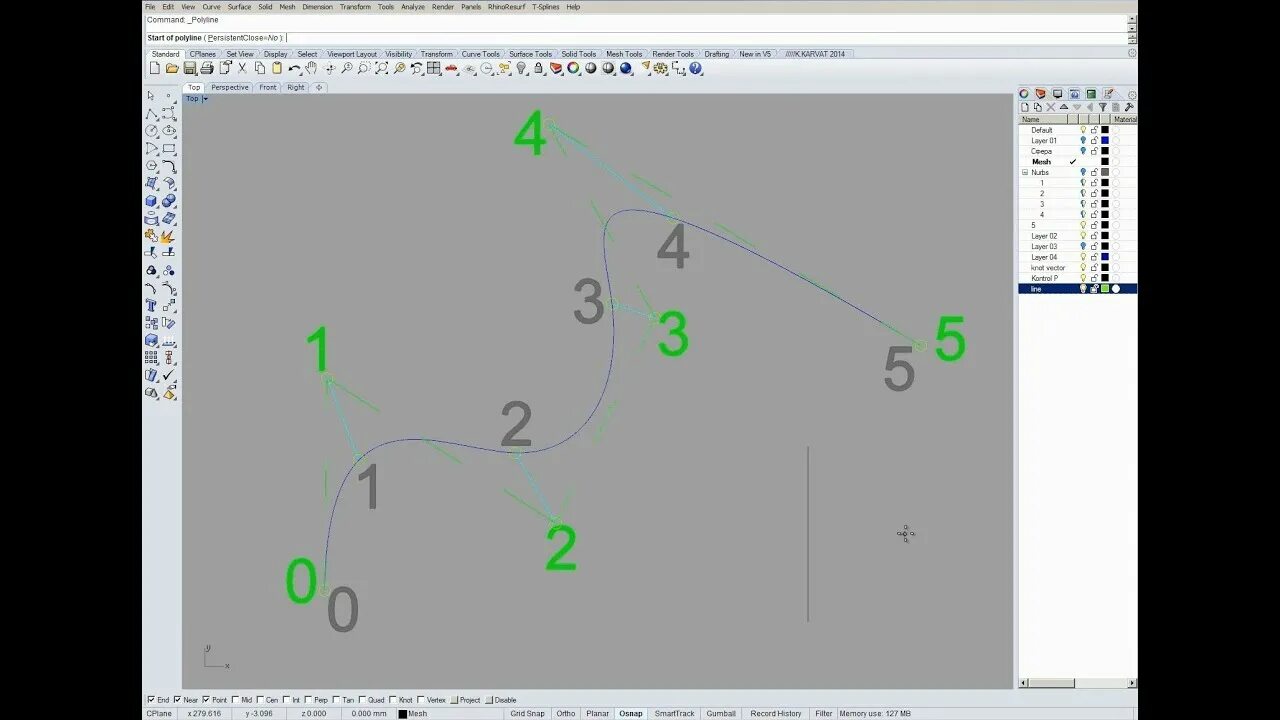Viewport: 1280px width, 720px height.
Task: Toggle Gumball in status bar
Action: [721, 713]
